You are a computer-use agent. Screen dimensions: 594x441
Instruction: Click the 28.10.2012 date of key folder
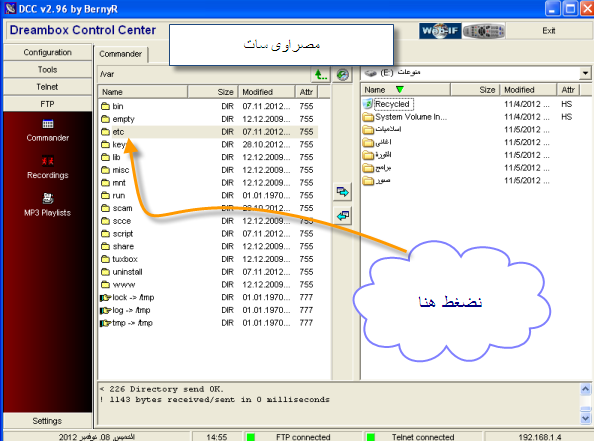(266, 145)
